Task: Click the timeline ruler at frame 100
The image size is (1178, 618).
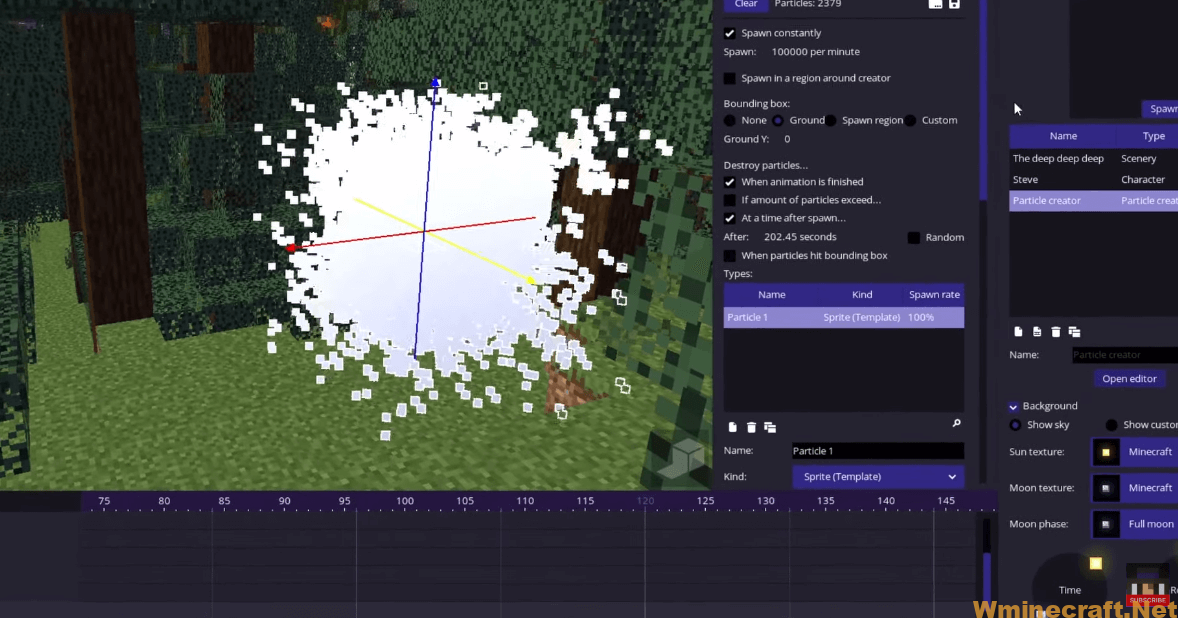Action: click(x=405, y=501)
